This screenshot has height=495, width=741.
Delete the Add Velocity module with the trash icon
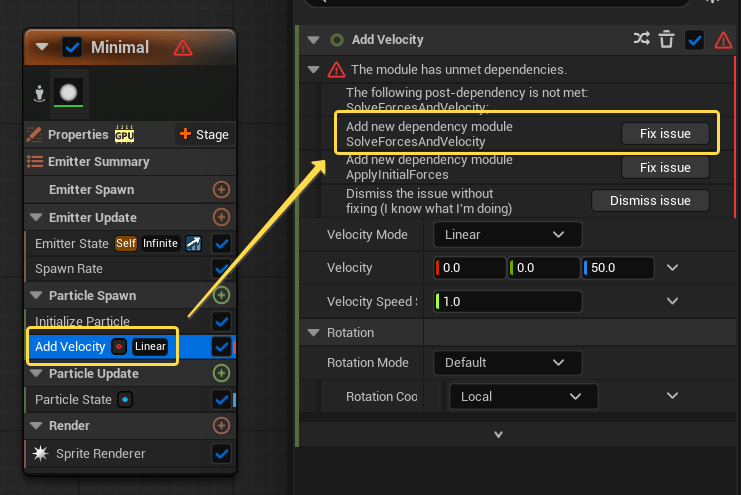[666, 40]
